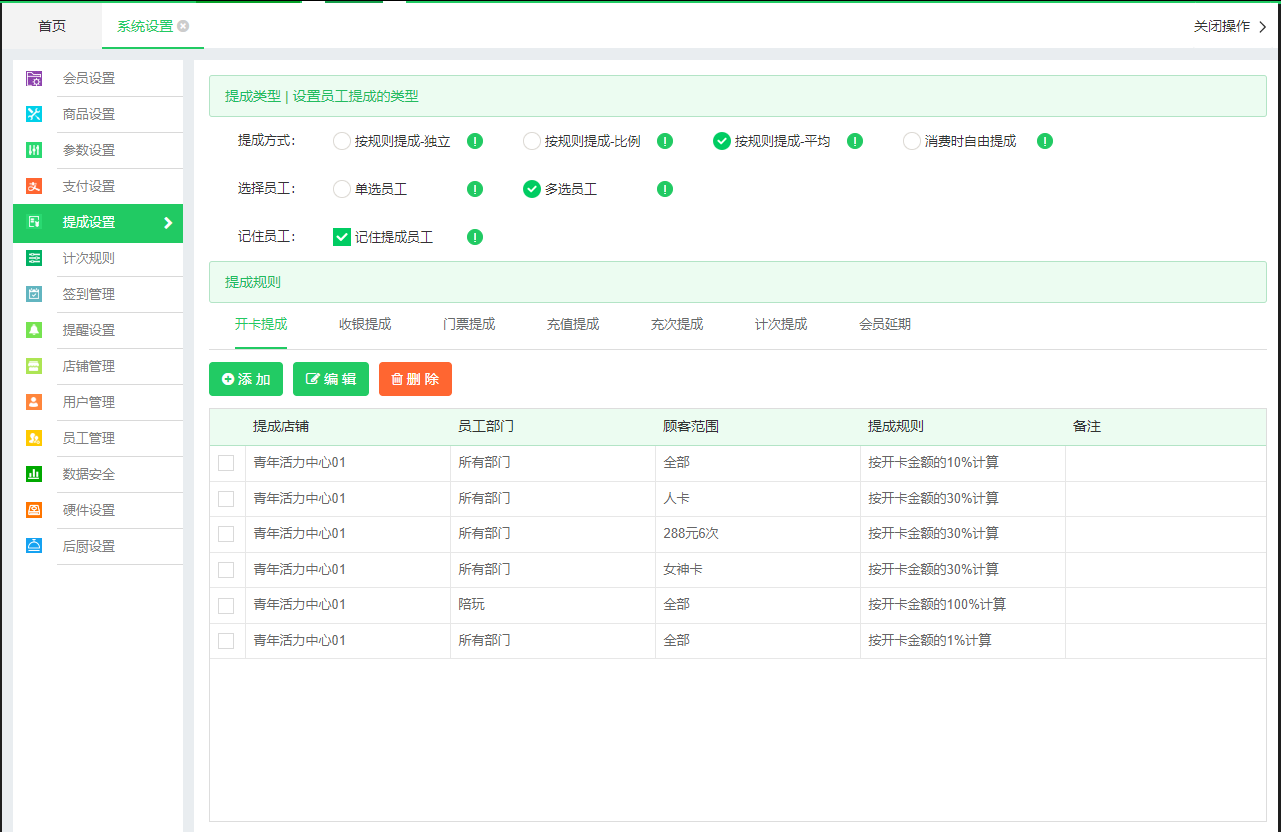Viewport: 1281px width, 832px height.
Task: Click the 提成规则 column header
Action: [896, 426]
